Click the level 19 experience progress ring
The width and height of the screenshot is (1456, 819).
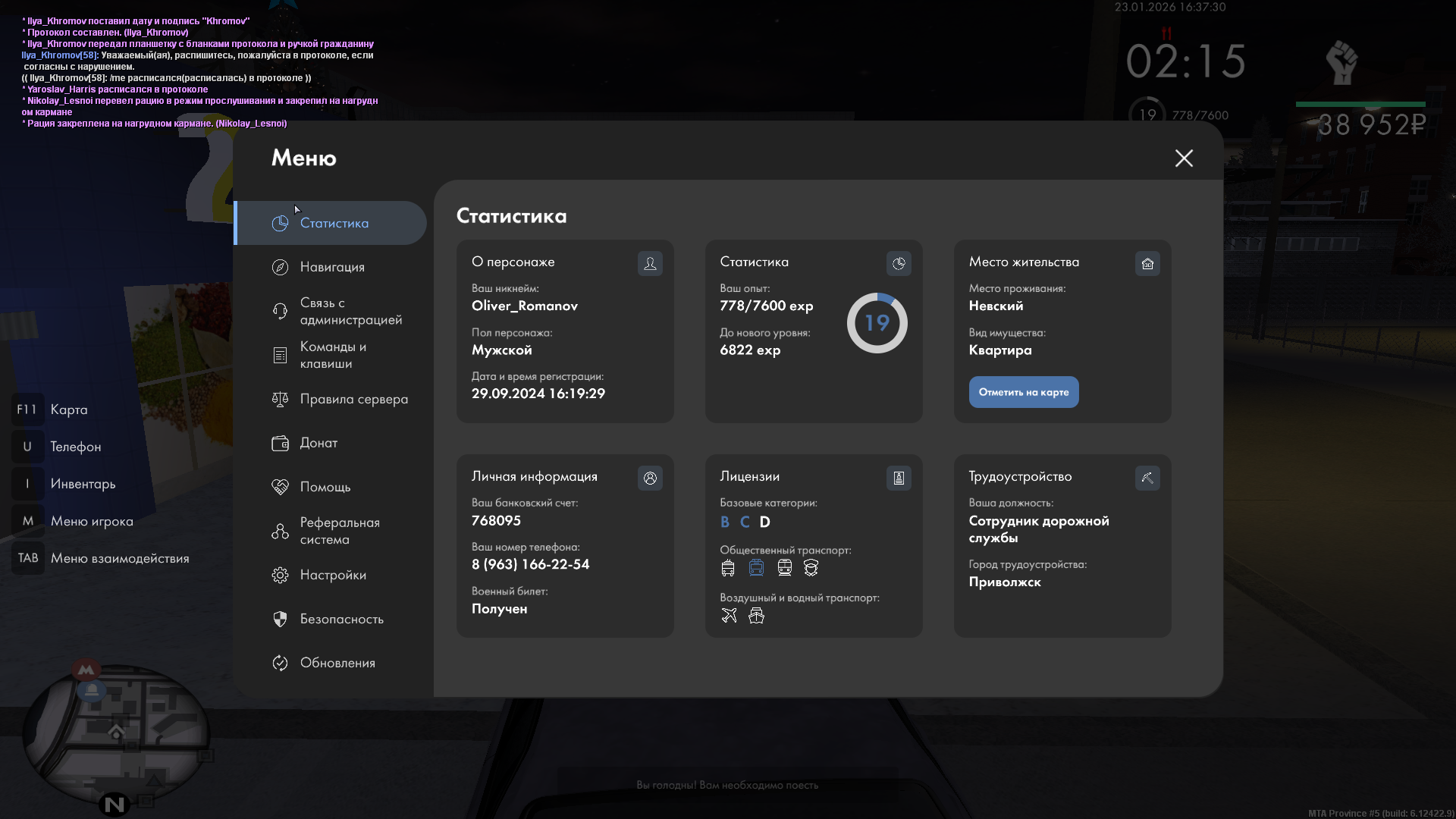coord(877,323)
